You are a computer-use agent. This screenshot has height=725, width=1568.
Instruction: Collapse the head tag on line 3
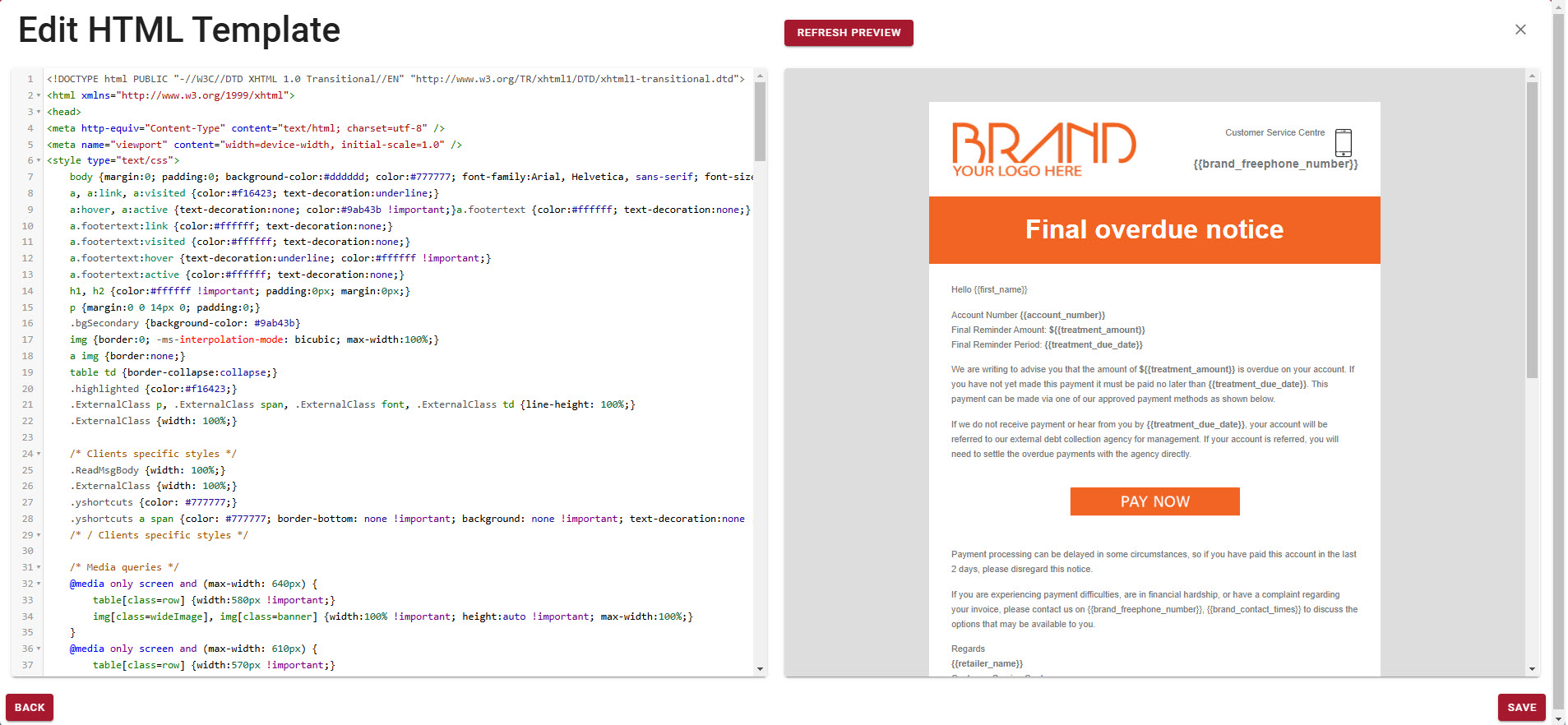[39, 112]
